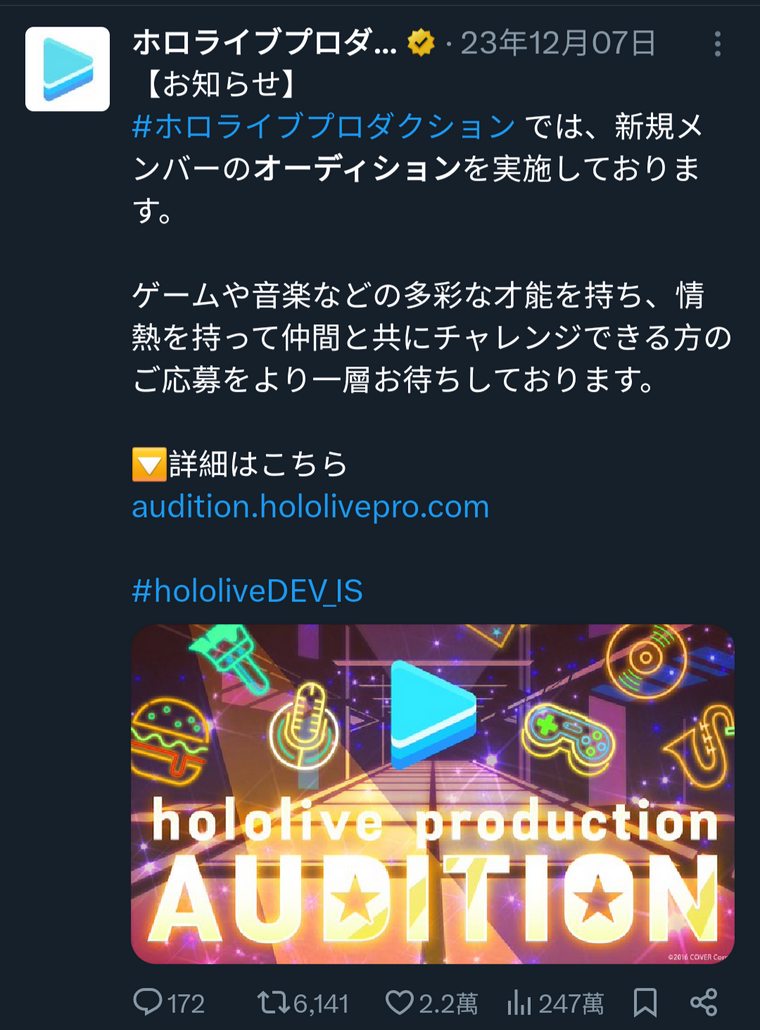Click the account name ホロライブプロダ…
760x1030 pixels.
coord(265,43)
